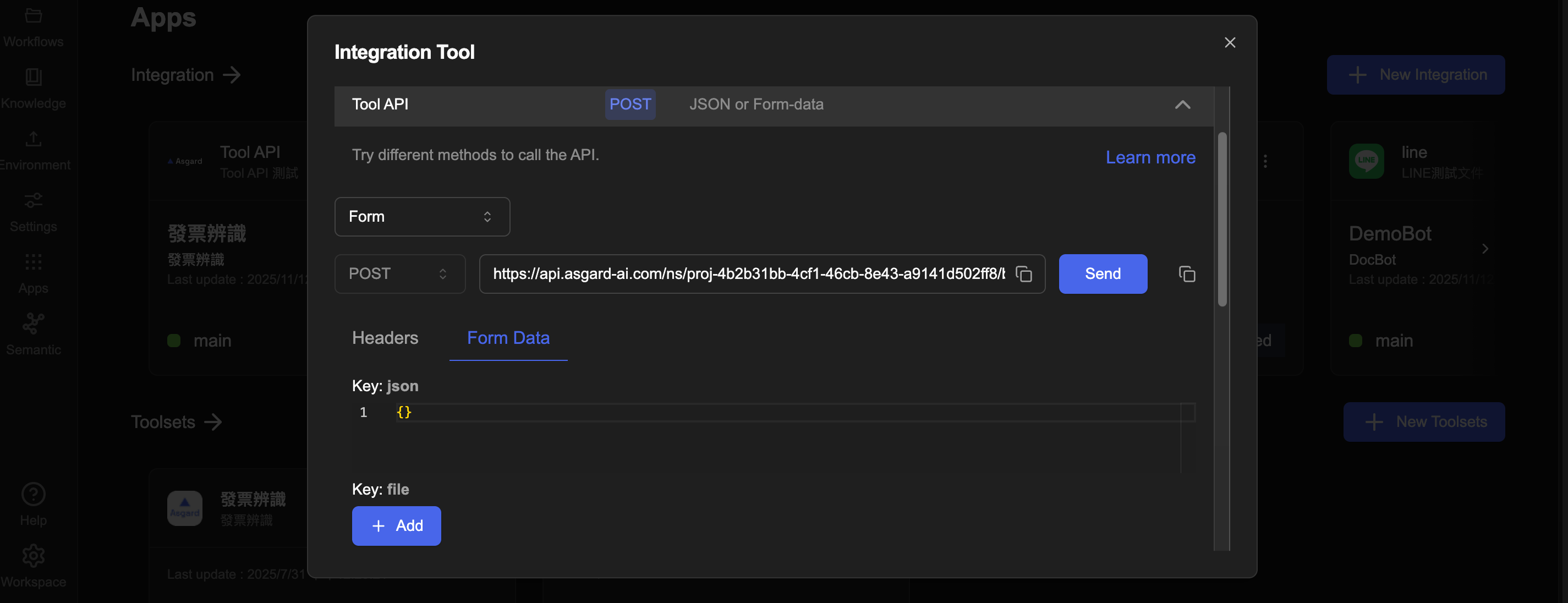The image size is (1568, 603).
Task: Select the Form Data tab
Action: [x=508, y=338]
